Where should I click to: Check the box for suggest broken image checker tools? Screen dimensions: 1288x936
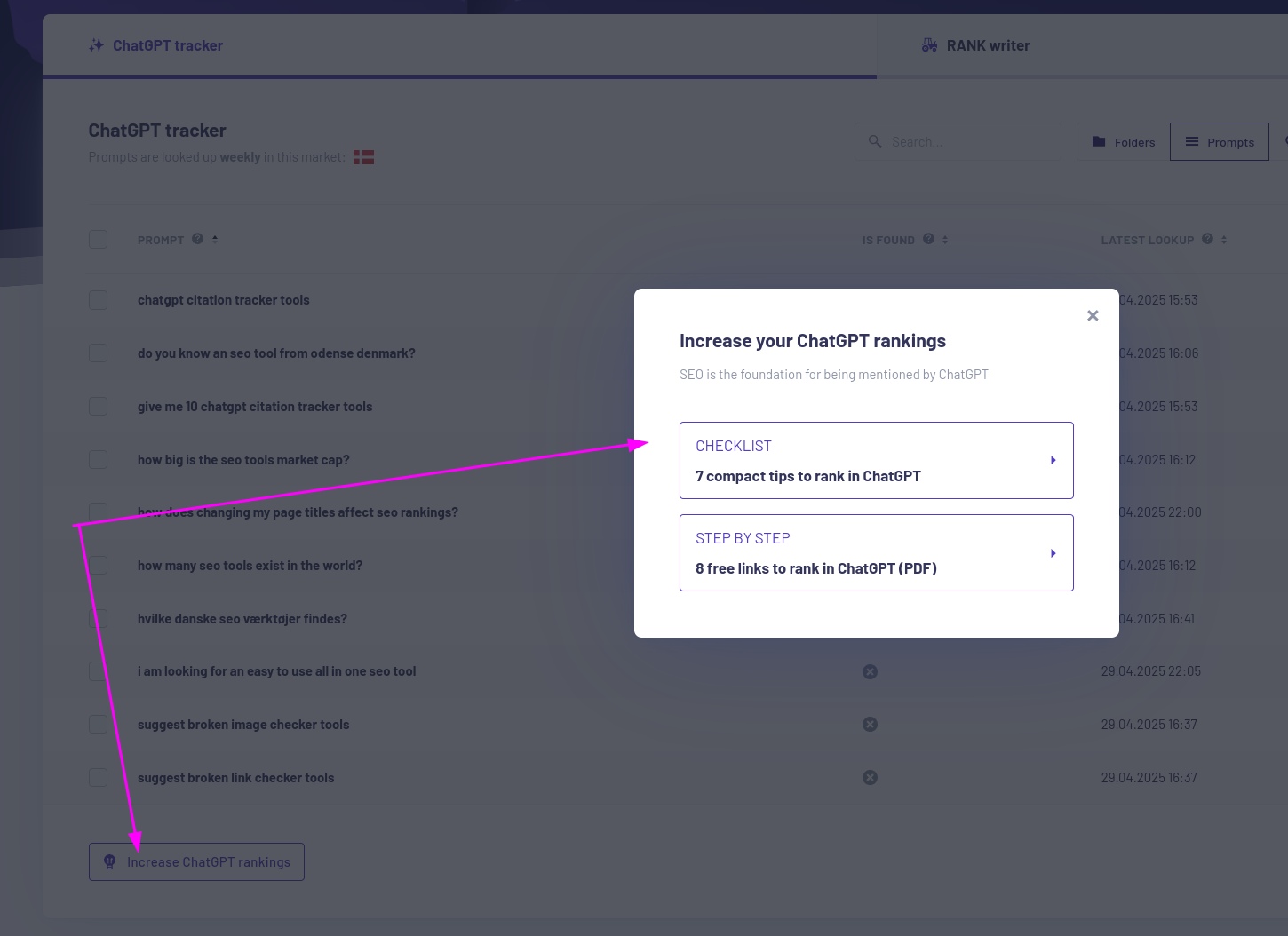pyautogui.click(x=98, y=725)
